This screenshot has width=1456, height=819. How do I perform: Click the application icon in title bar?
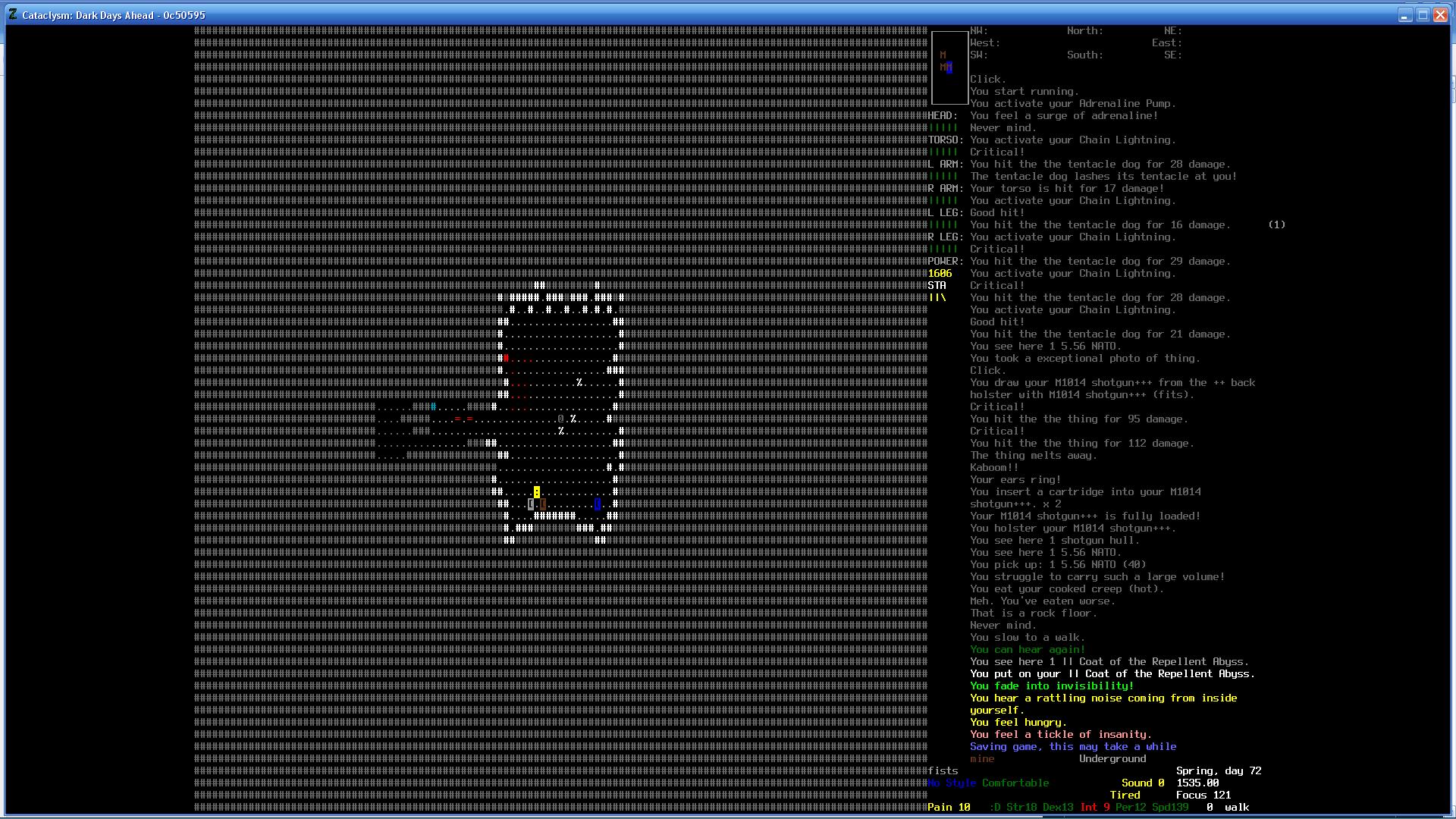13,14
